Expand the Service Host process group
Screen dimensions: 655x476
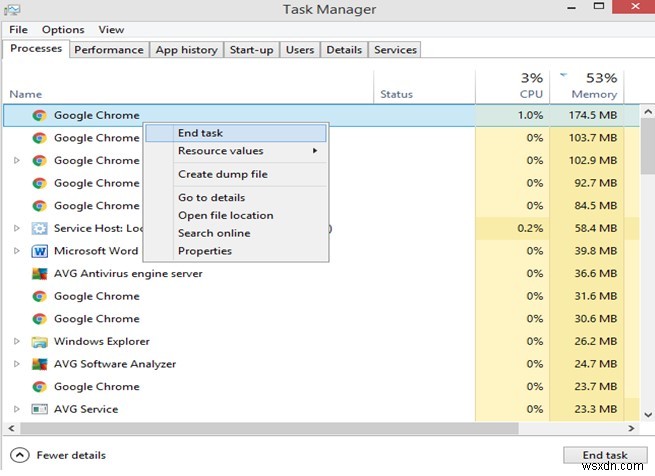(x=16, y=229)
